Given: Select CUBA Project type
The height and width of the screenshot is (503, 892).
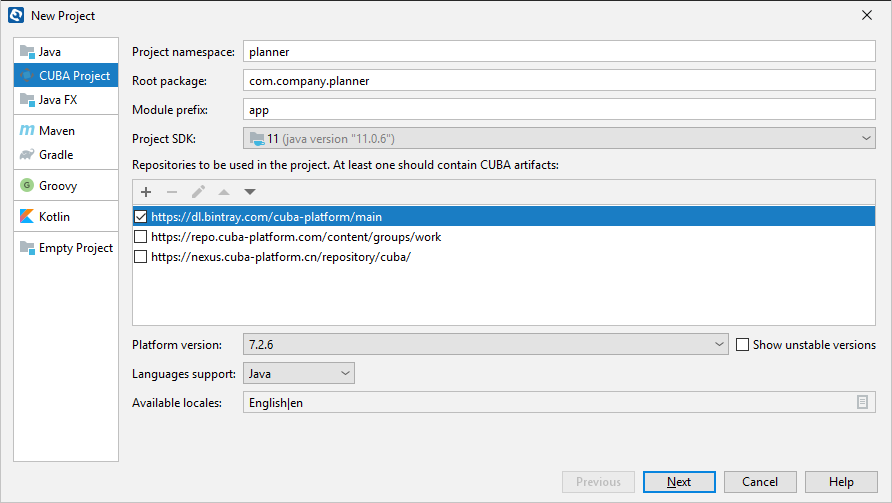Looking at the screenshot, I should 66,76.
